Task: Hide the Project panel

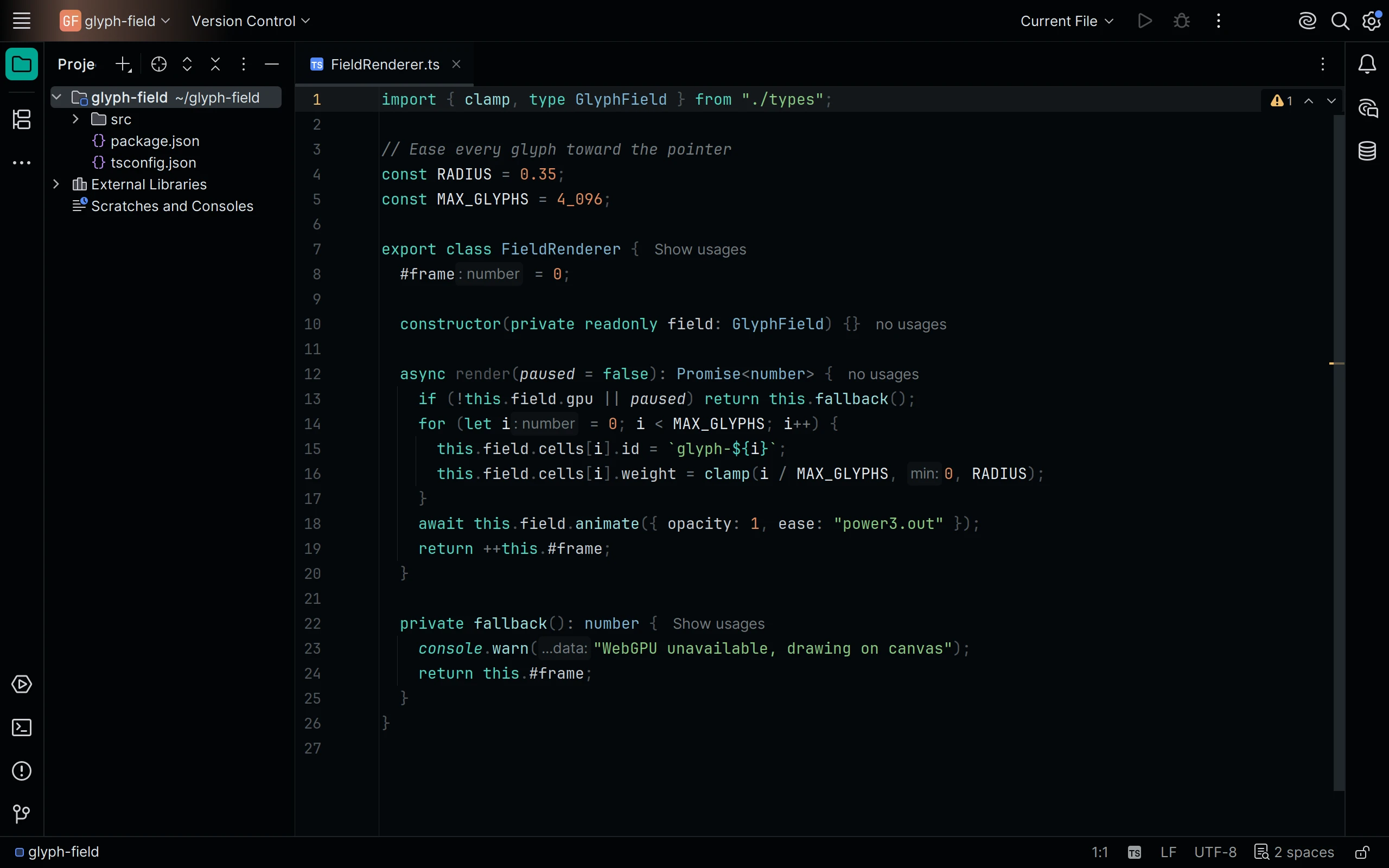Action: tap(271, 65)
